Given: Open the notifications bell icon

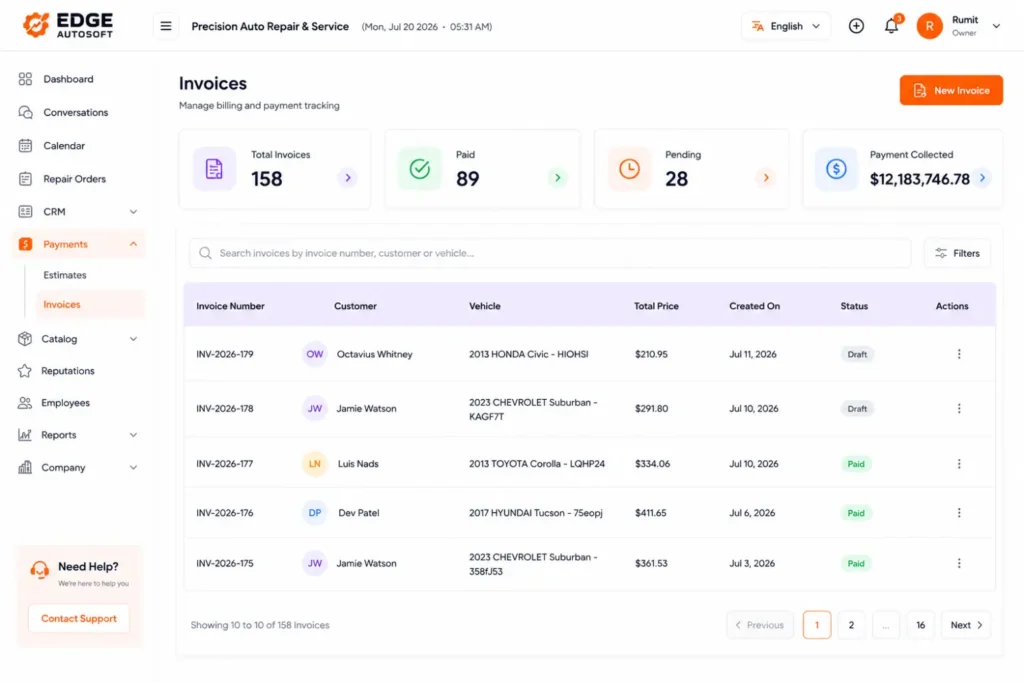Looking at the screenshot, I should [891, 26].
